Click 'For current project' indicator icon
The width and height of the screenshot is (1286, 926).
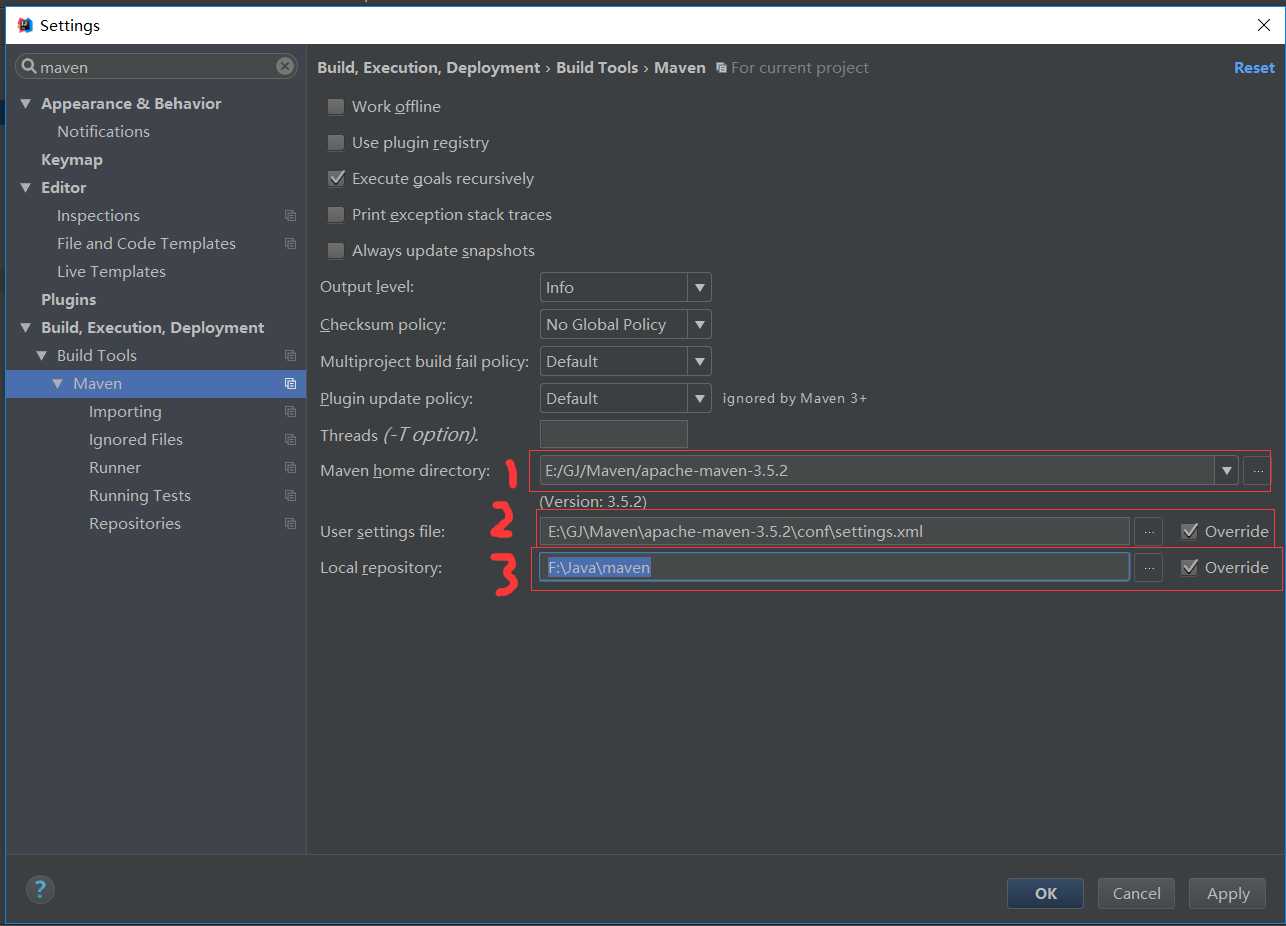pyautogui.click(x=721, y=68)
